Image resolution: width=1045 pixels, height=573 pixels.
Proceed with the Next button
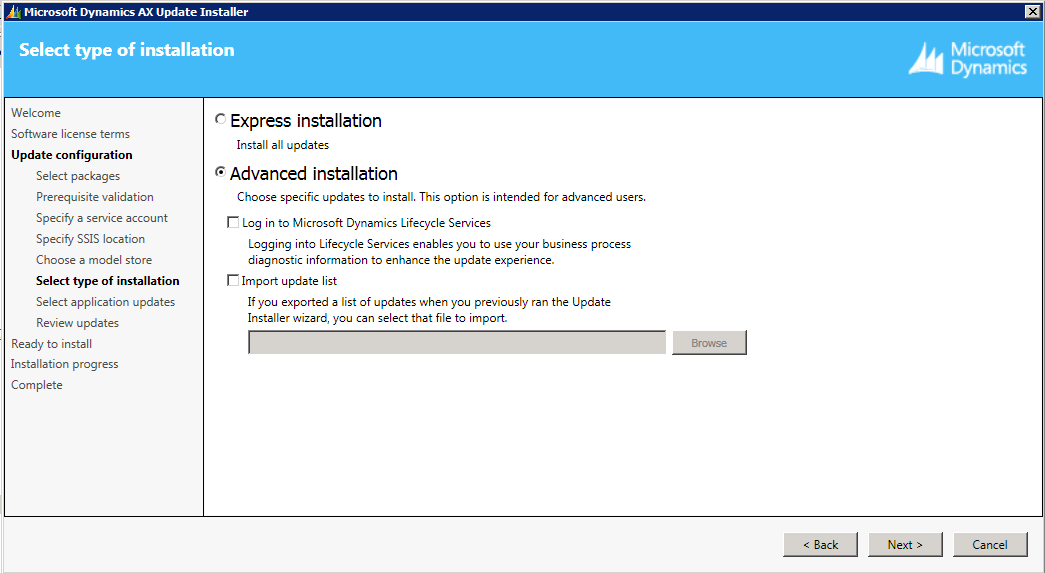[904, 545]
